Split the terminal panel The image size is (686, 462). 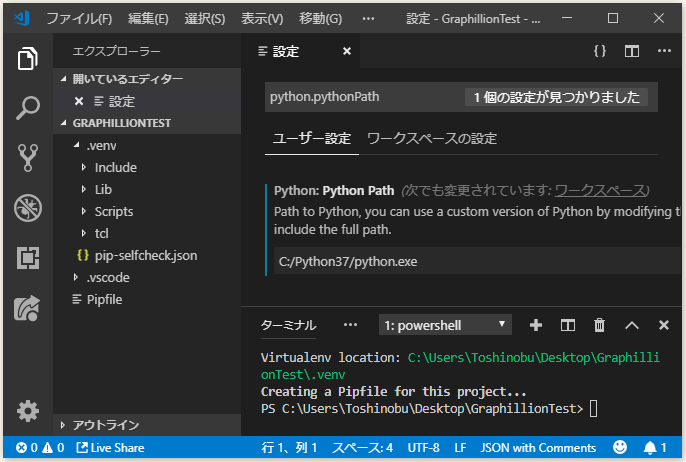click(x=568, y=325)
